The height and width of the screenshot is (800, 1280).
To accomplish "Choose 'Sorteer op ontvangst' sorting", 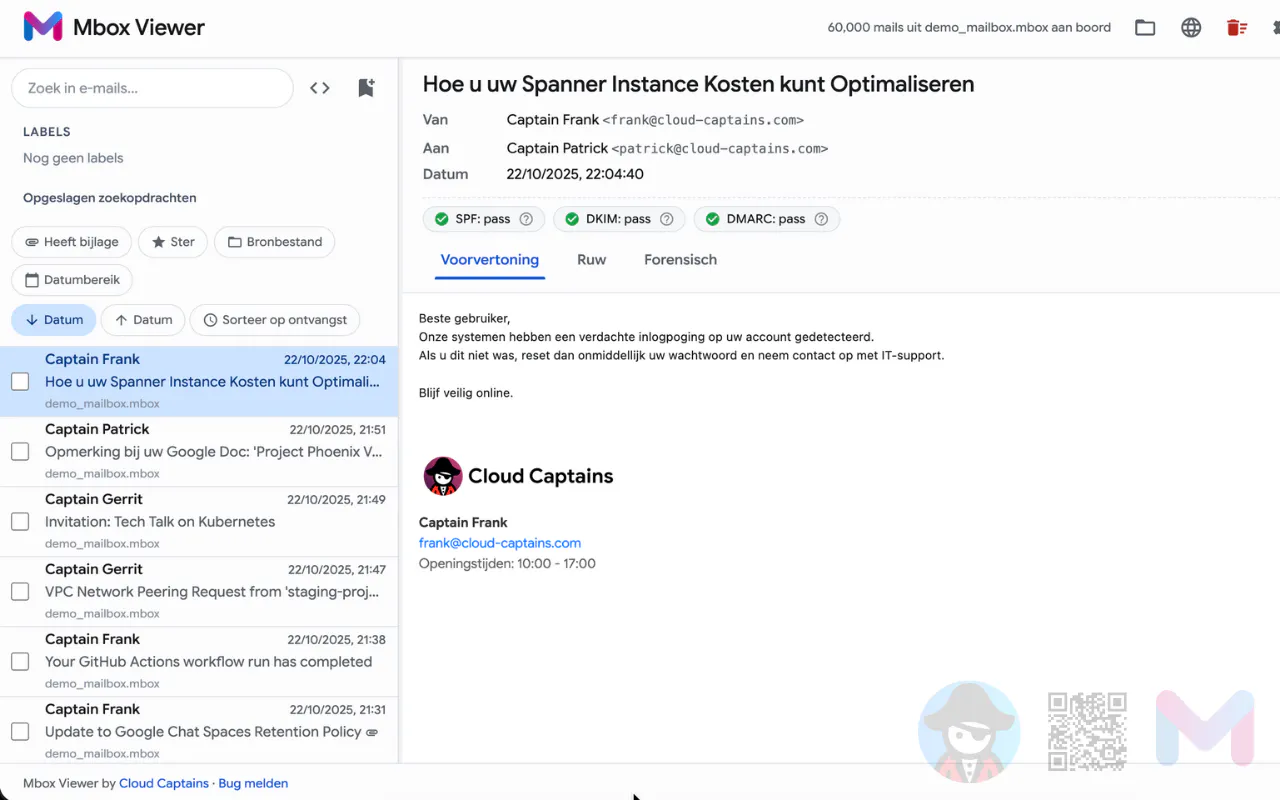I will coord(275,320).
